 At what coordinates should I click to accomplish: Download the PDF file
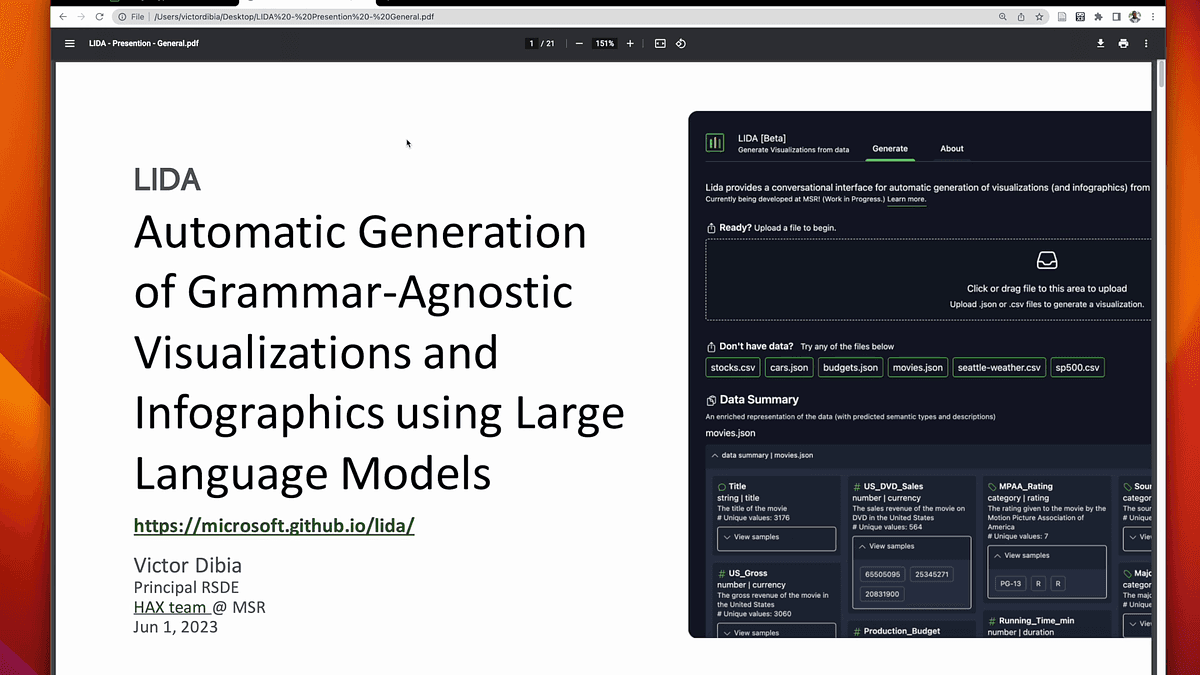coord(1101,44)
